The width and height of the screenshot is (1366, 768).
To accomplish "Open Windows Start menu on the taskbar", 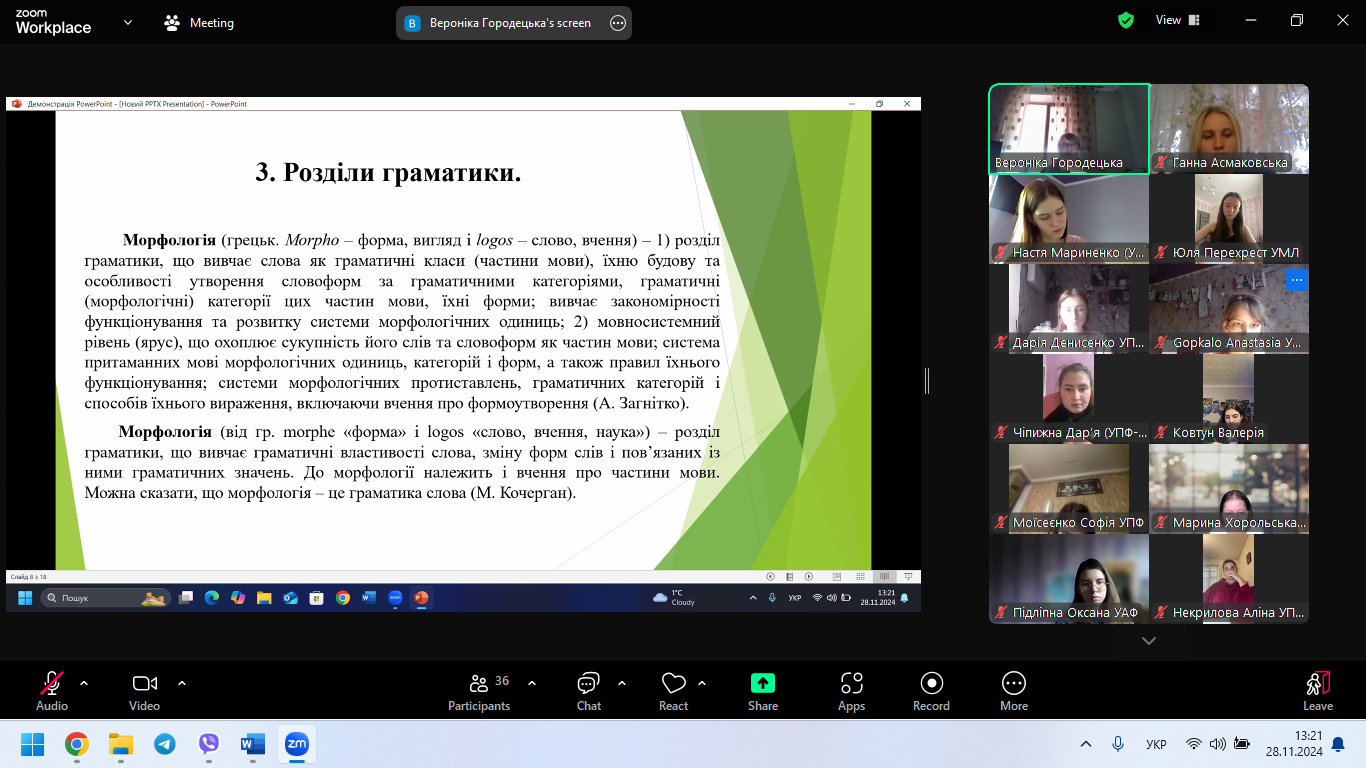I will tap(33, 744).
